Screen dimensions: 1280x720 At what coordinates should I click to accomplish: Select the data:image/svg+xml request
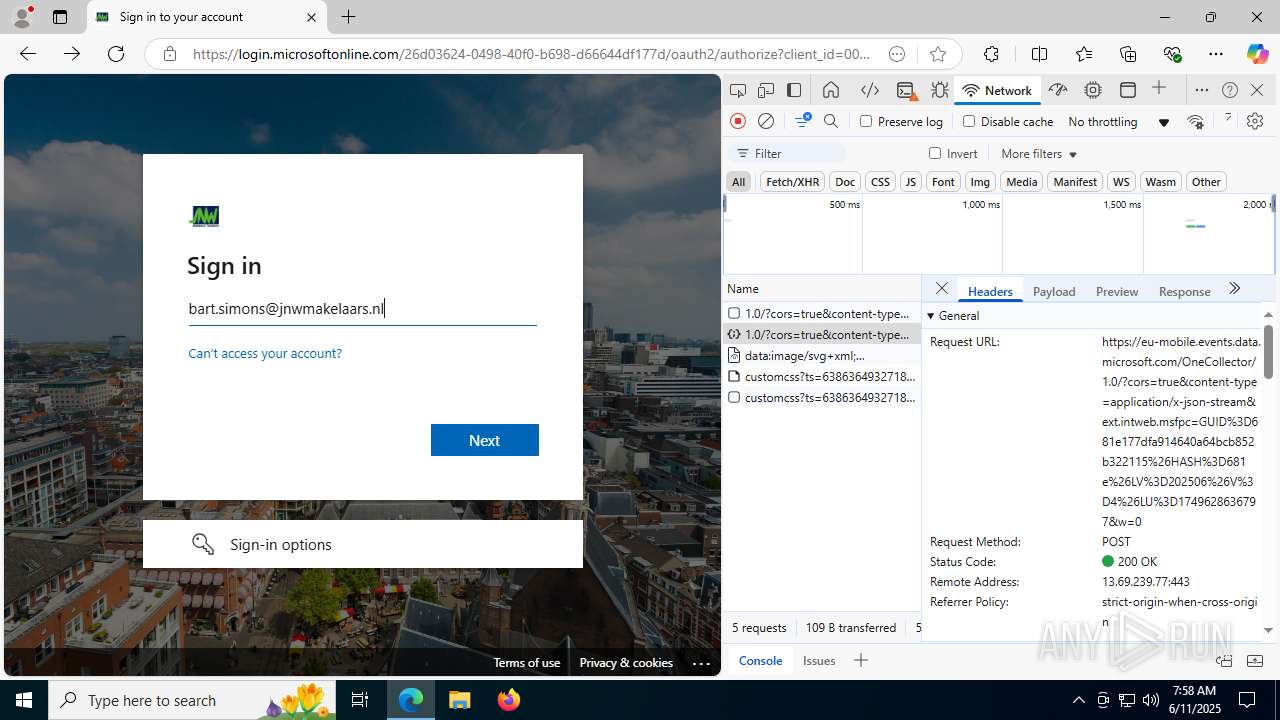coord(822,355)
